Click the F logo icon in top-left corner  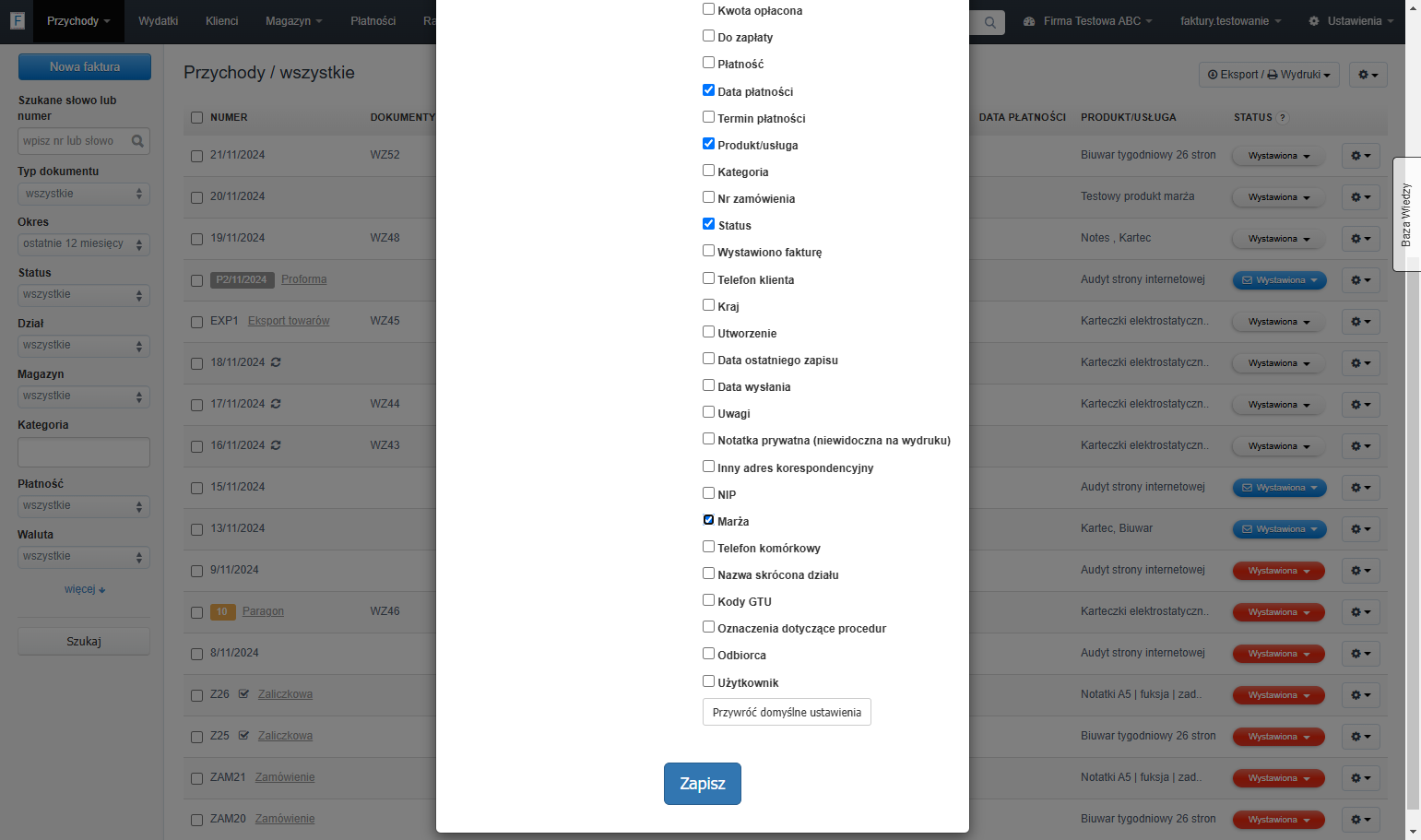(17, 20)
